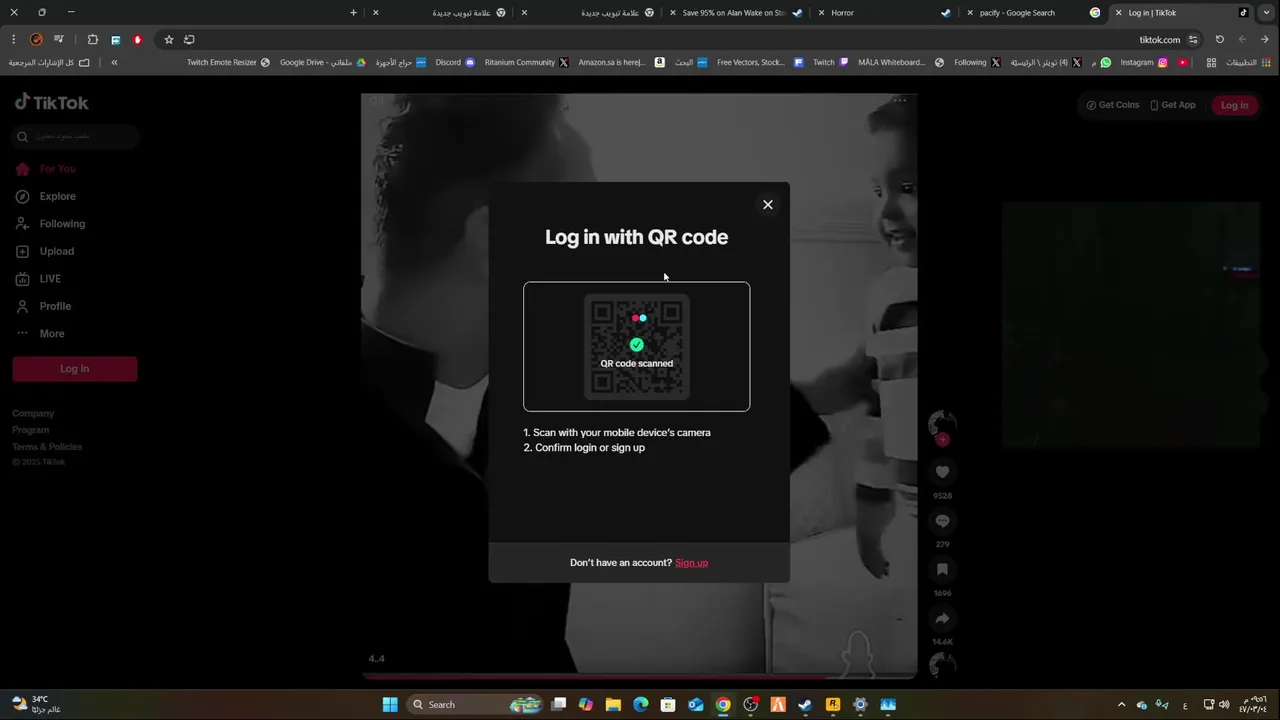Click the scanned QR code image
This screenshot has height=720, width=1280.
[637, 346]
